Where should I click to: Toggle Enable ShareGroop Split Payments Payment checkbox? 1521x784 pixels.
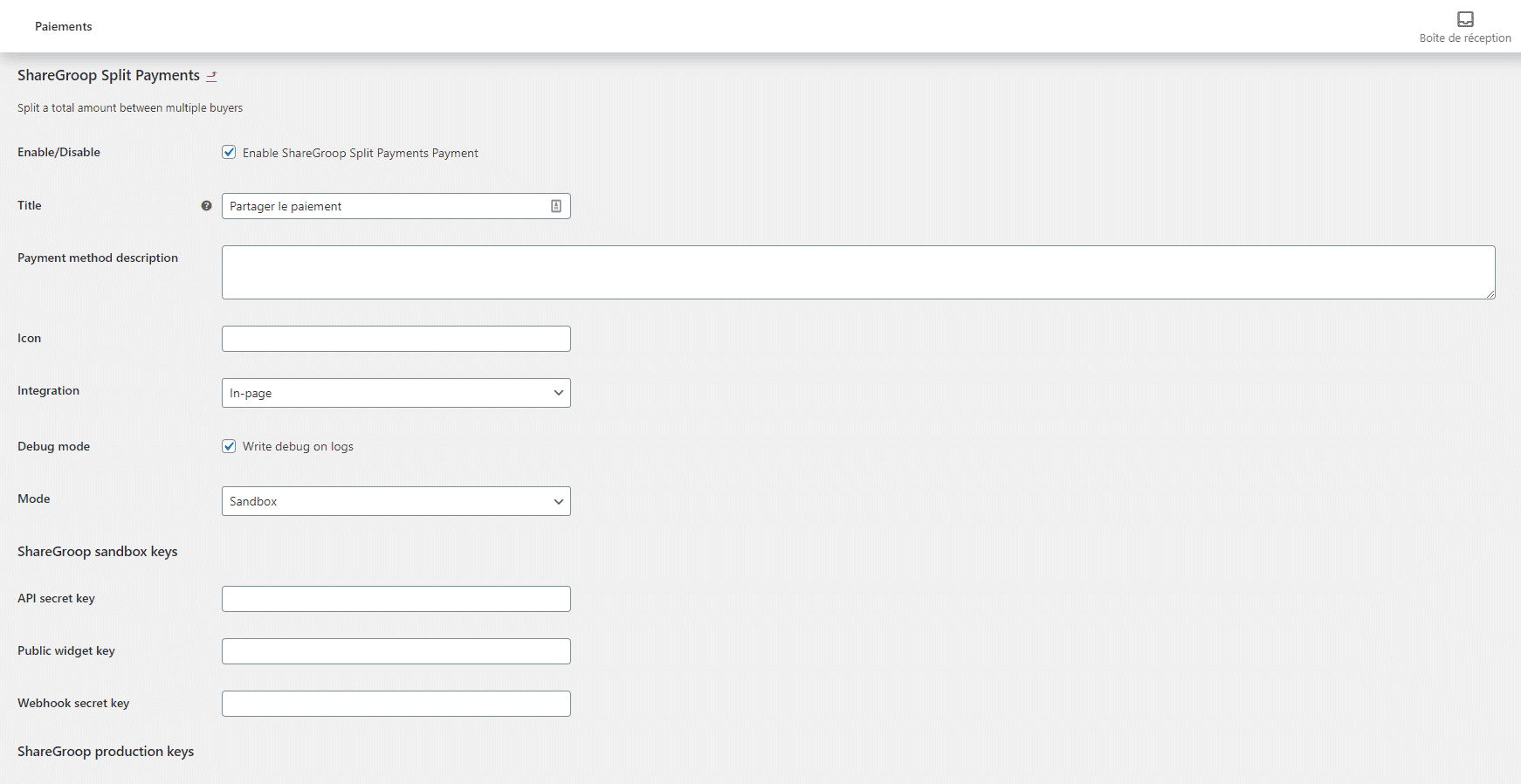[229, 152]
